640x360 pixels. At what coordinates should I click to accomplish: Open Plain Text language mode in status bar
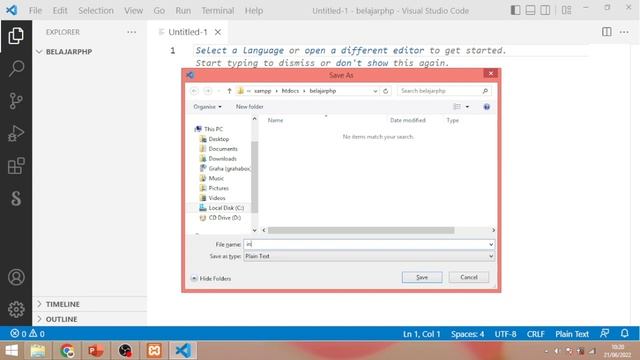point(572,334)
